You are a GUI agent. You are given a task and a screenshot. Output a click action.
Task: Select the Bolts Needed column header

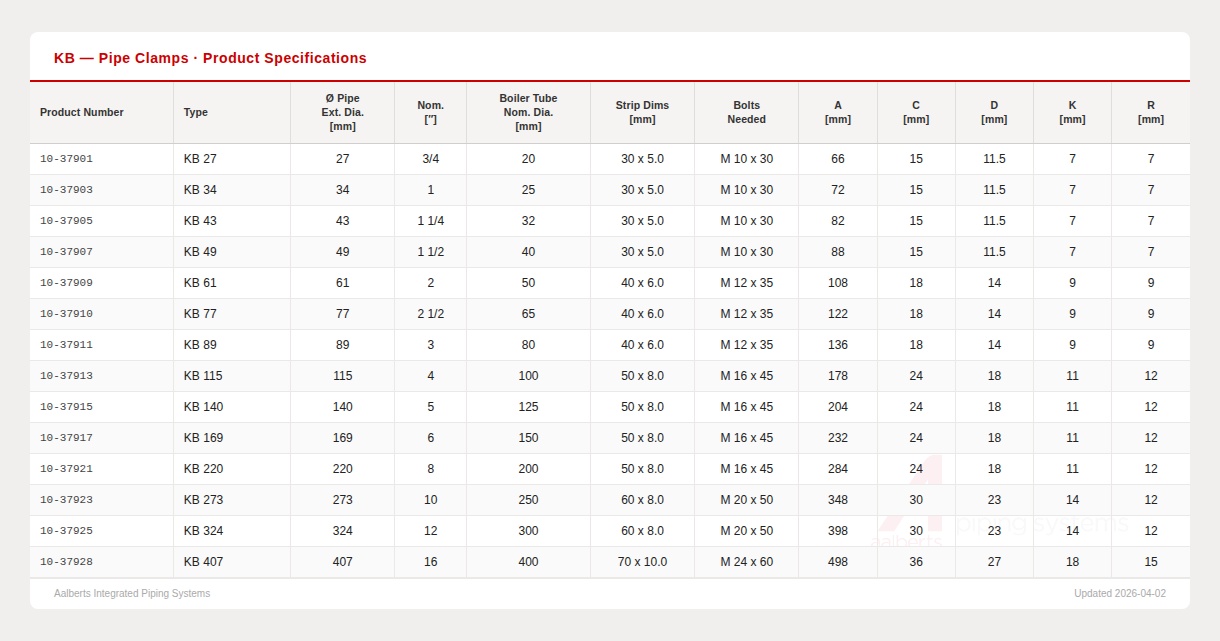tap(746, 112)
